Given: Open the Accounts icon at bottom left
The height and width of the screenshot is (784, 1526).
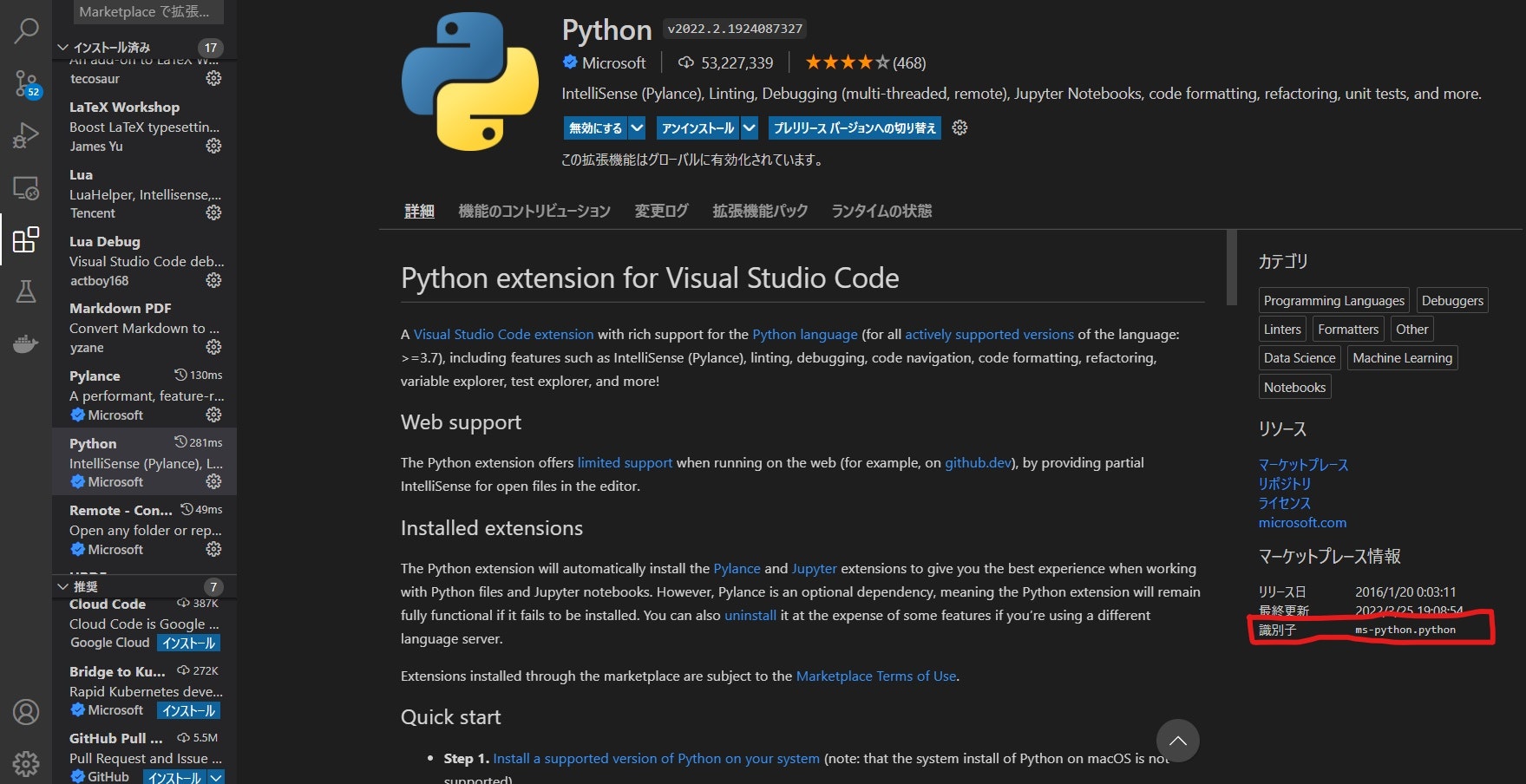Looking at the screenshot, I should [x=25, y=711].
